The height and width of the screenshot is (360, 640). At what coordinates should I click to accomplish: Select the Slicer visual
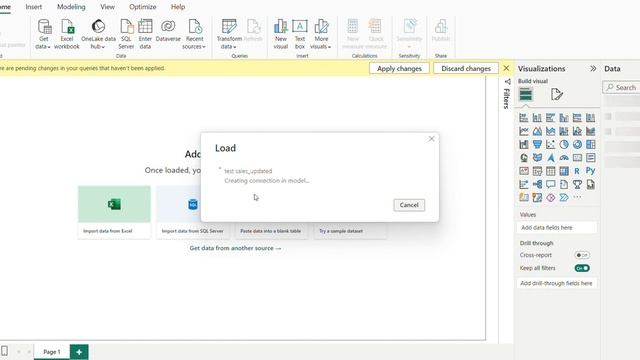537,171
